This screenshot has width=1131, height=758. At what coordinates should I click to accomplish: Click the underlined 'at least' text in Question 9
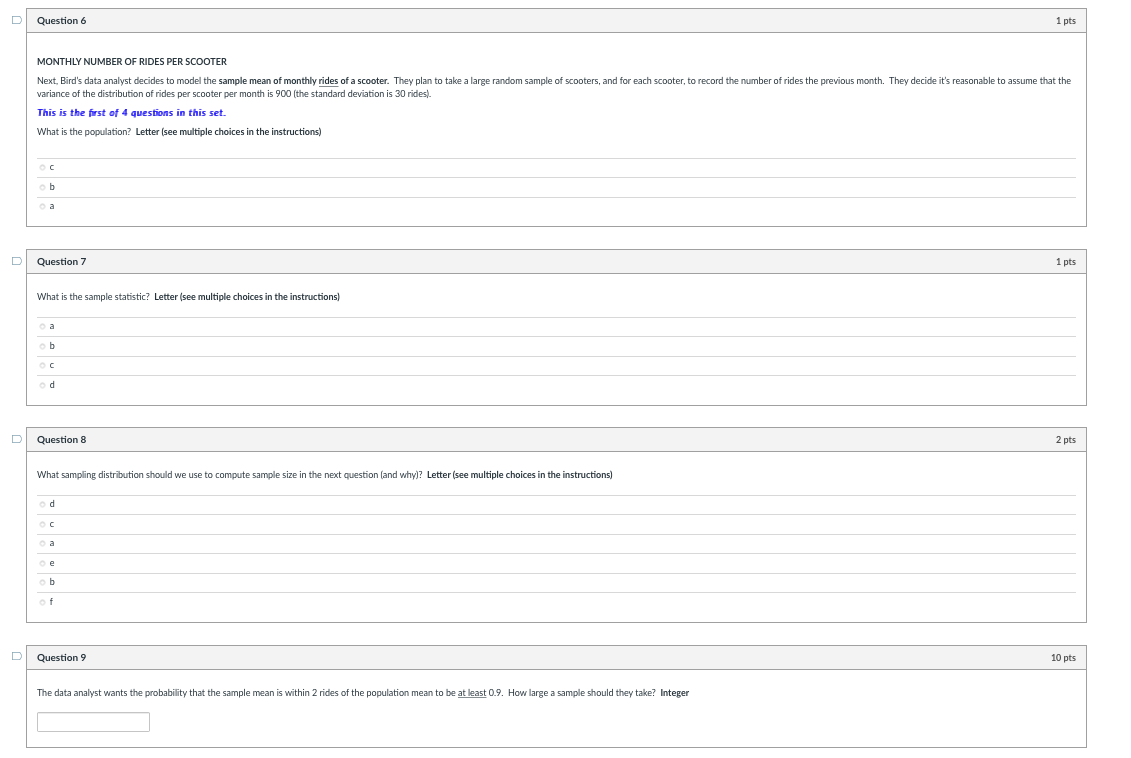[x=472, y=693]
